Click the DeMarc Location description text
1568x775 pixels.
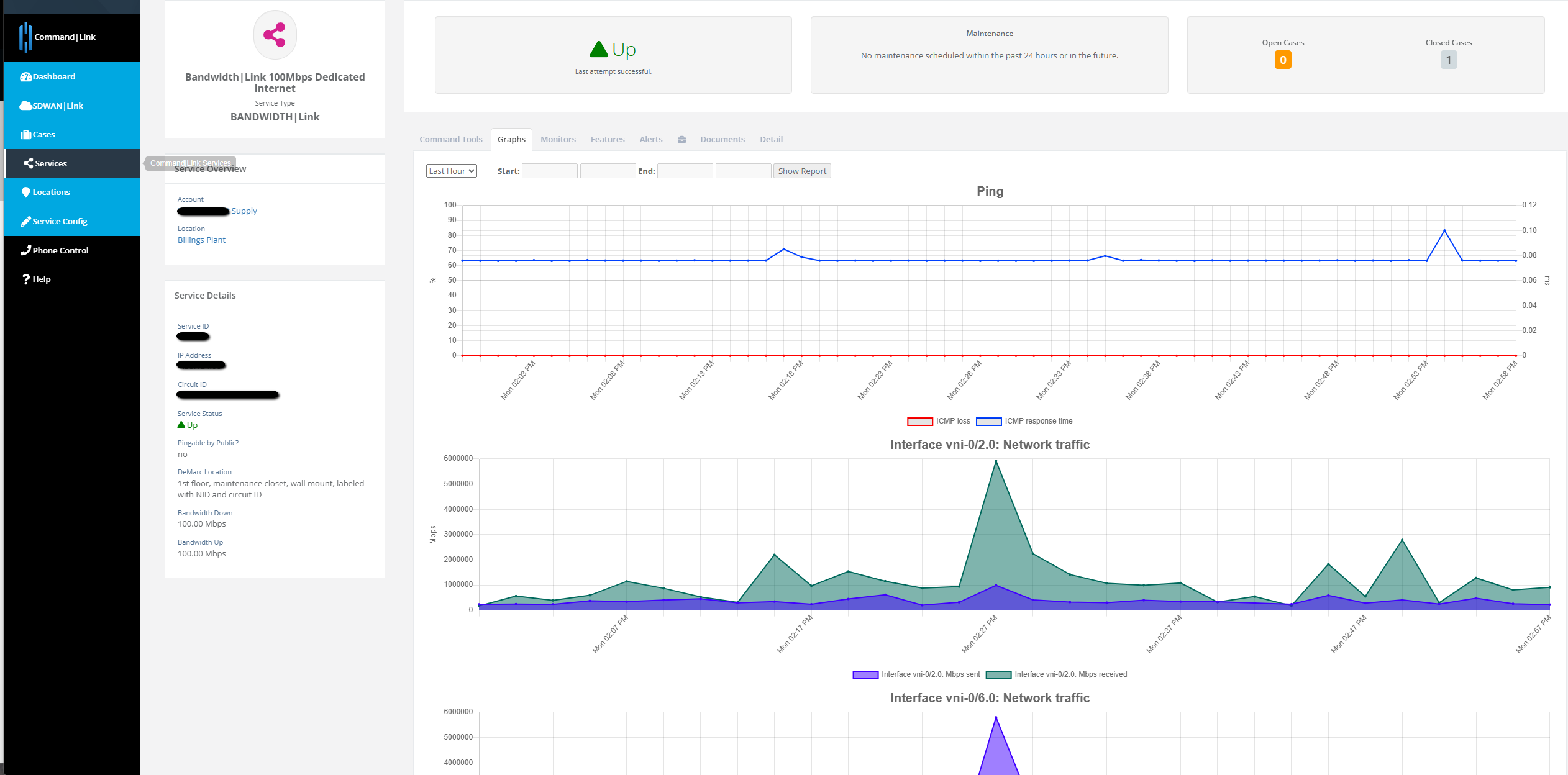click(x=271, y=489)
